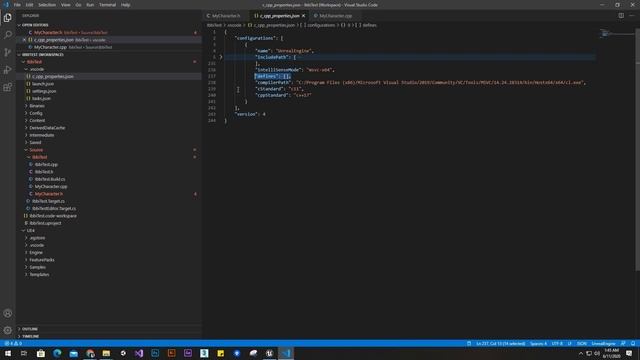This screenshot has height=360, width=640.
Task: Click the Split Editor Right icon
Action: coord(621,16)
